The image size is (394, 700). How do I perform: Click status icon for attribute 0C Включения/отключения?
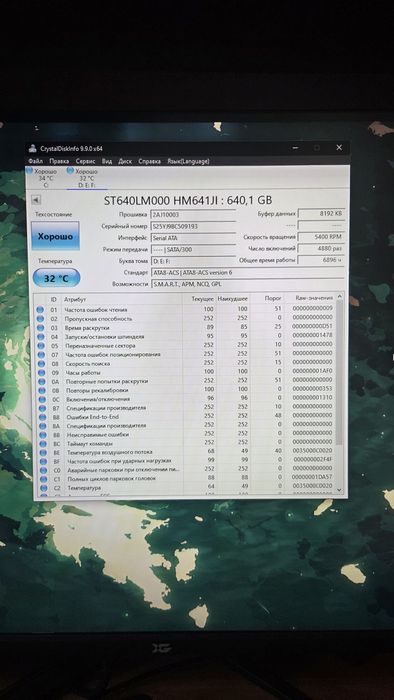pos(41,399)
